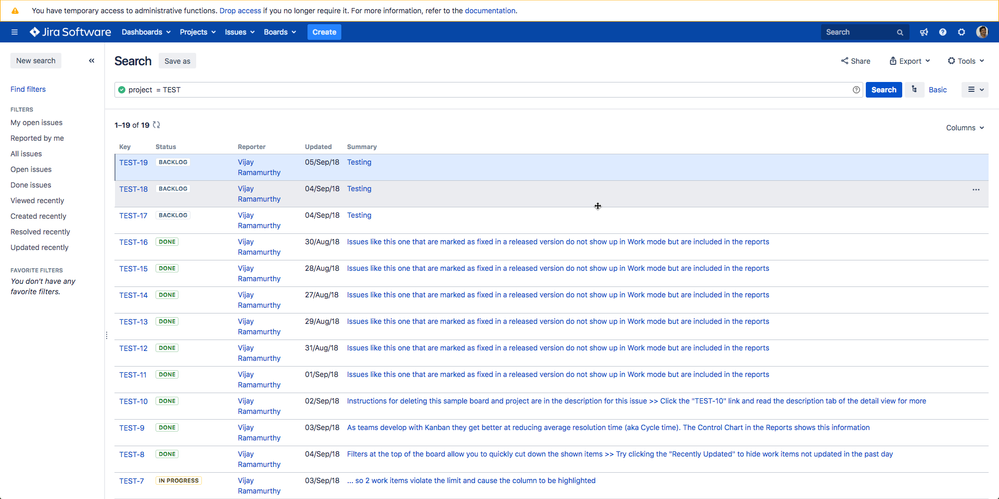999x499 pixels.
Task: Open issue TEST-10 key link
Action: coord(133,401)
